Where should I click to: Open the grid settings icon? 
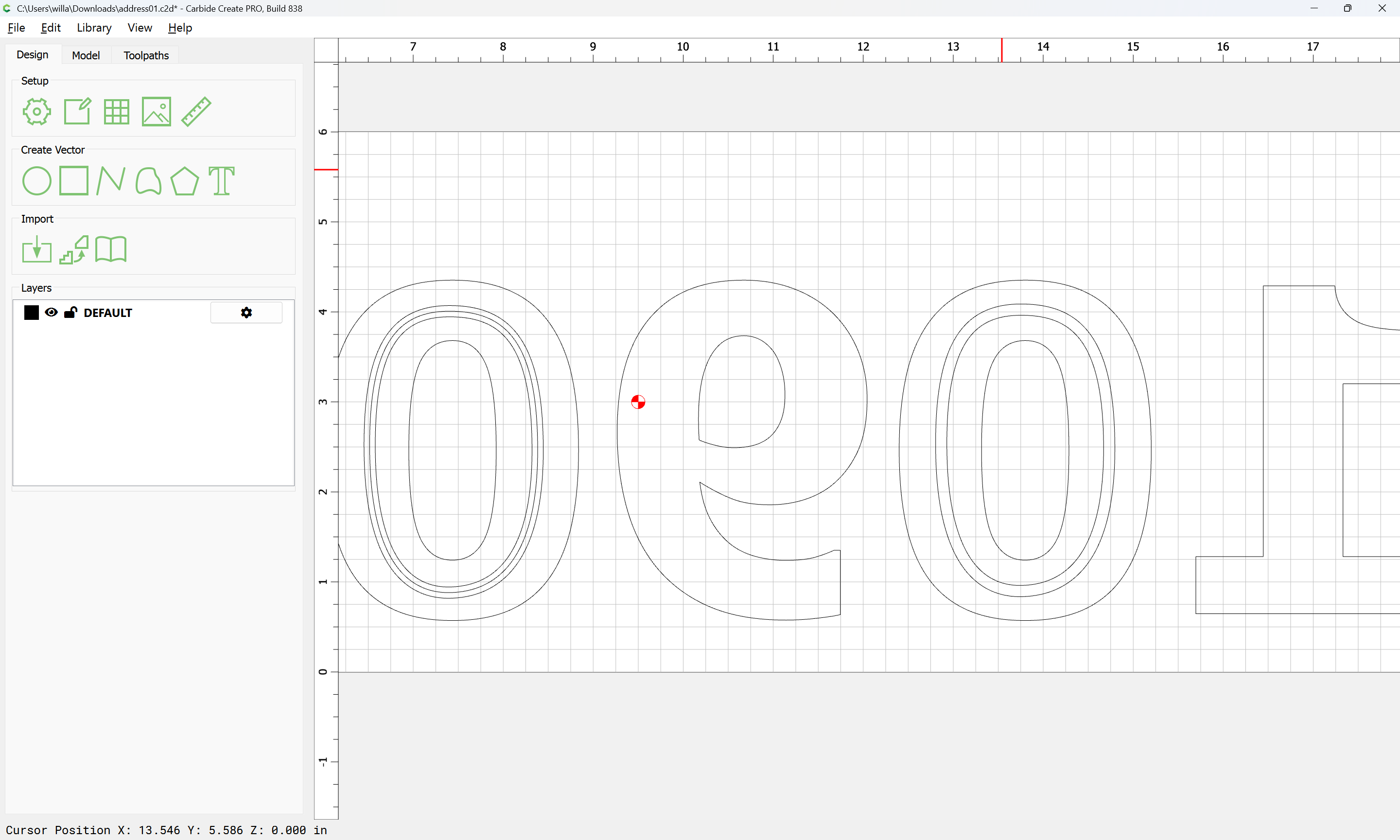[x=117, y=111]
